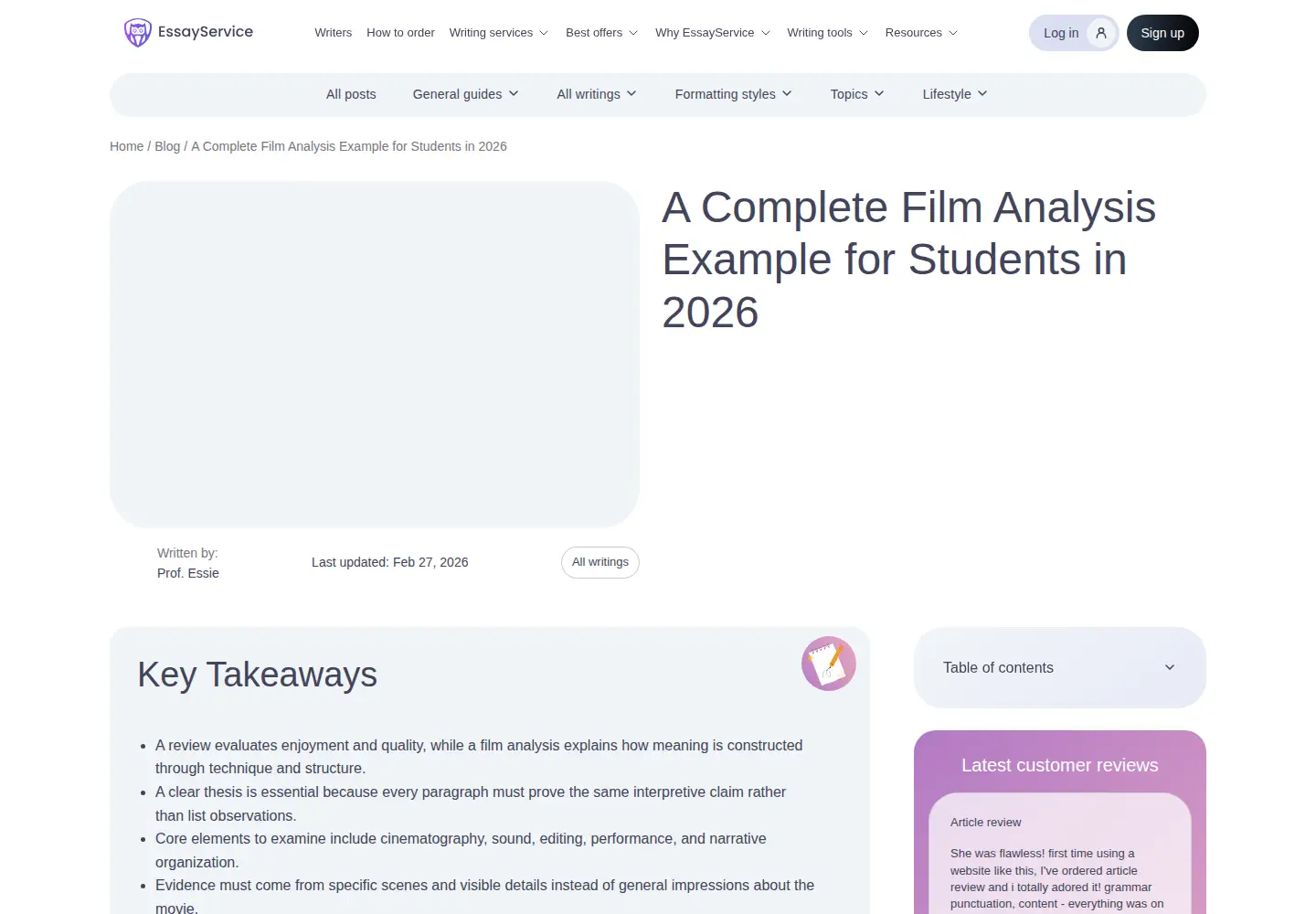Click the takeaway about a clear thesis
1316x914 pixels.
coord(471,803)
